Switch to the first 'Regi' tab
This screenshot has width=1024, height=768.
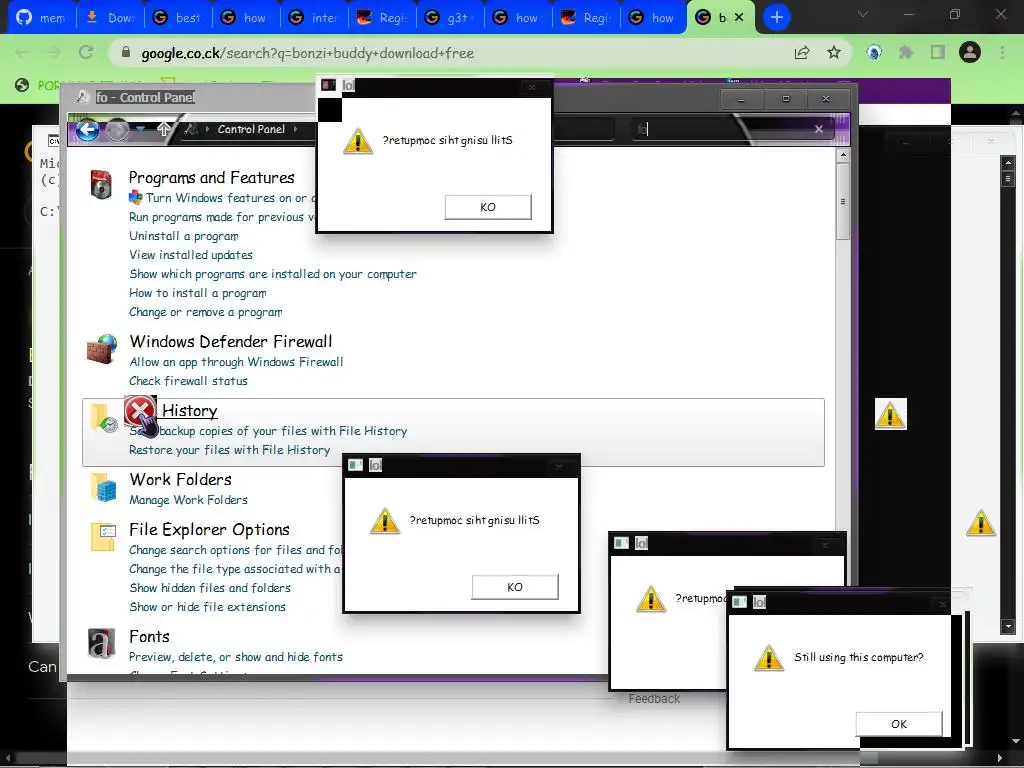pyautogui.click(x=382, y=18)
